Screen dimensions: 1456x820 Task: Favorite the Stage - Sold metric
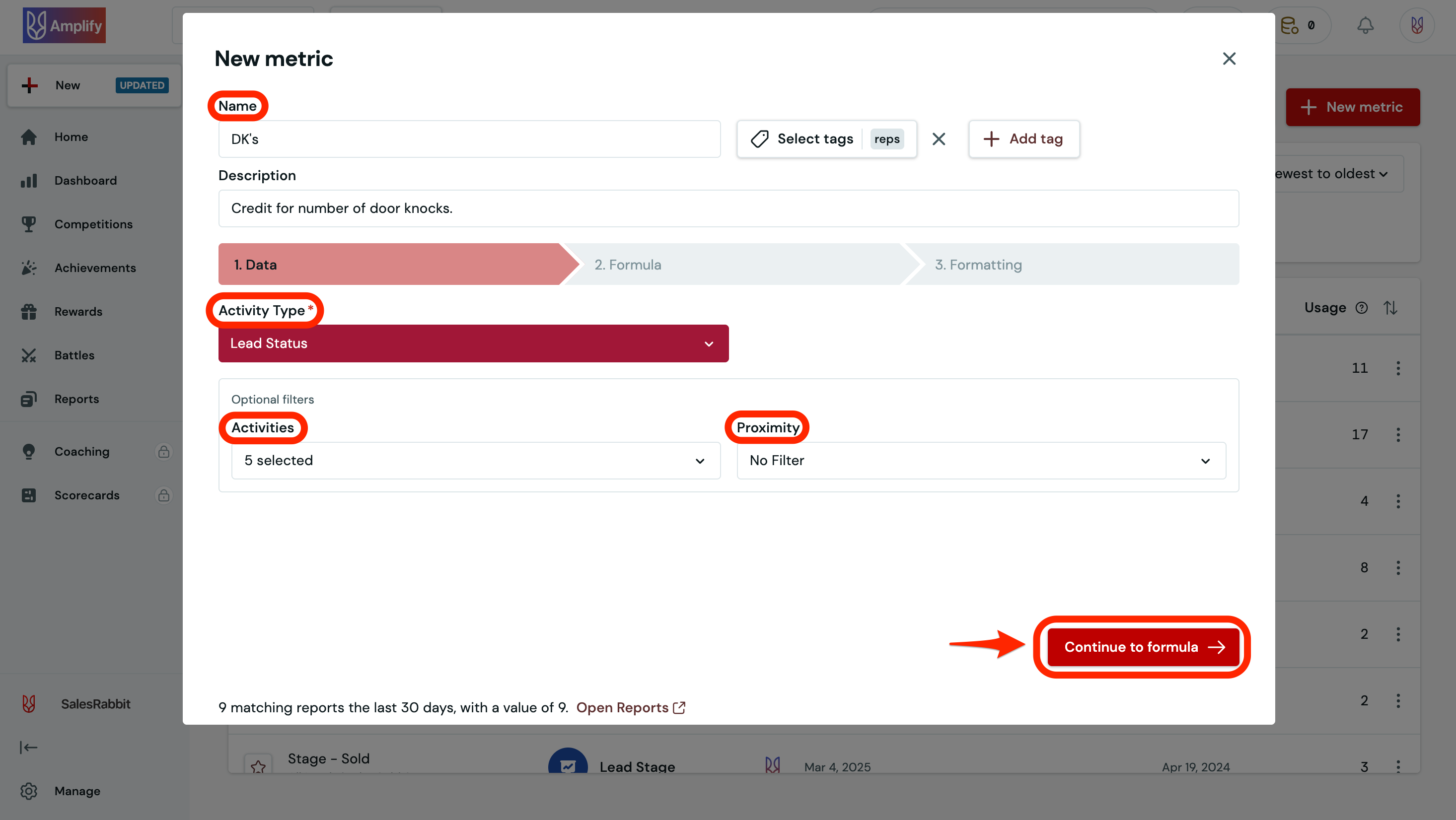coord(259,766)
